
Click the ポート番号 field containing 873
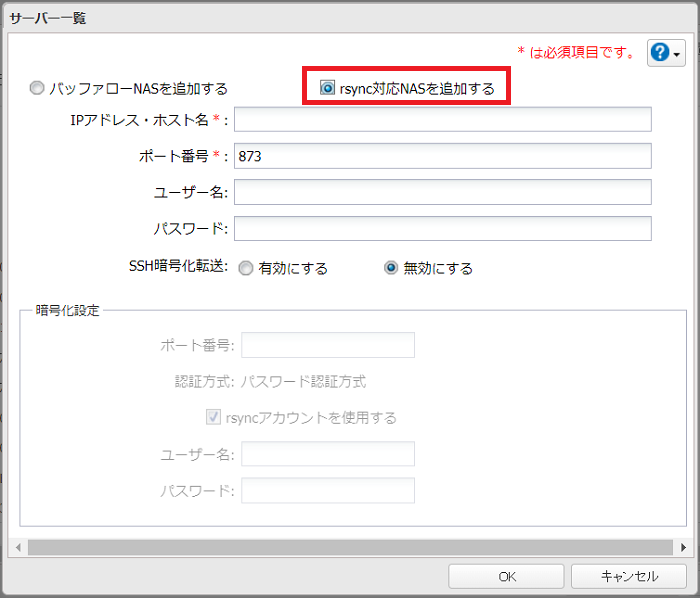pyautogui.click(x=442, y=156)
